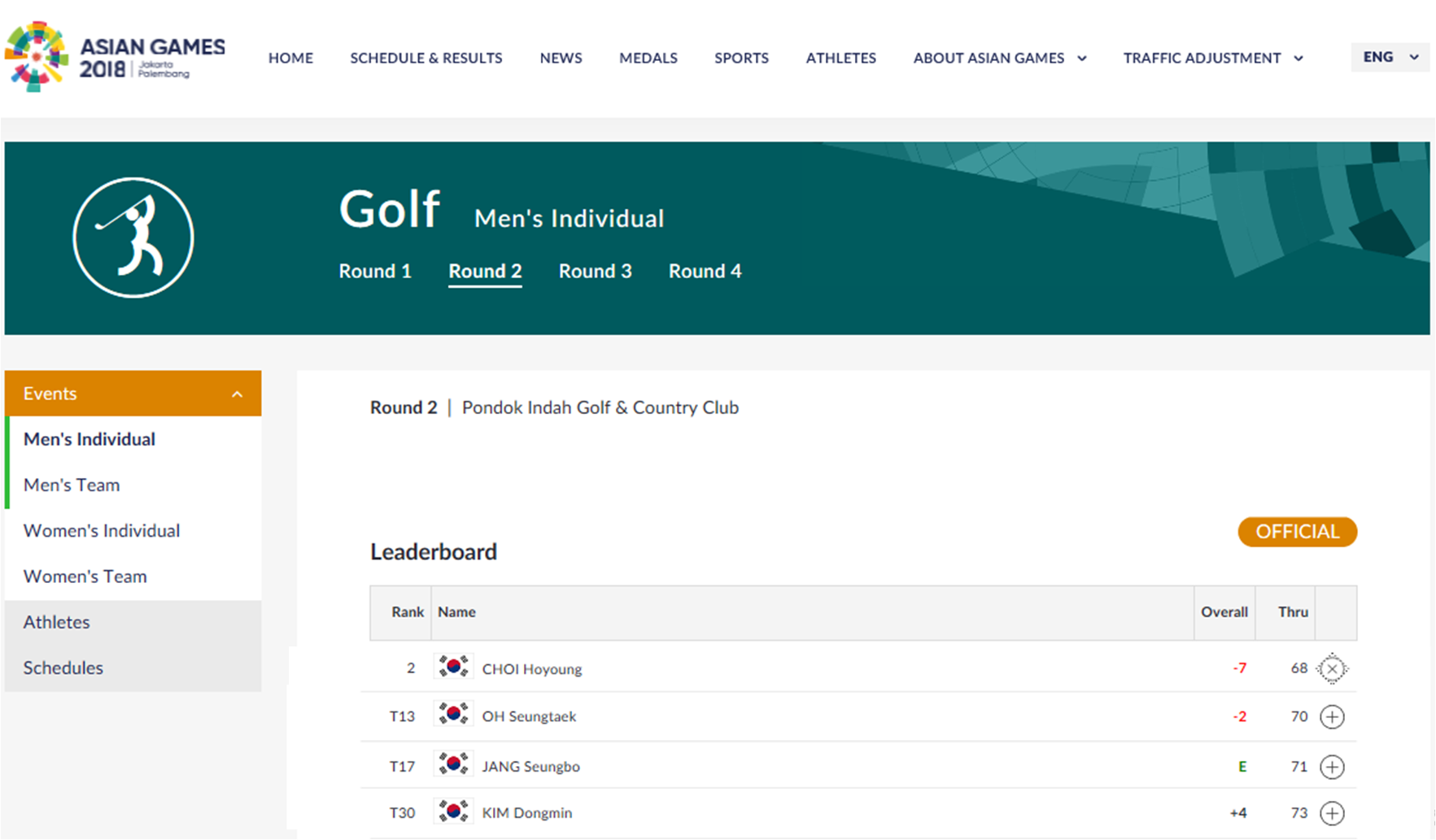Screen dimensions: 1436x840
Task: Click the golf swing sport icon
Action: point(133,237)
